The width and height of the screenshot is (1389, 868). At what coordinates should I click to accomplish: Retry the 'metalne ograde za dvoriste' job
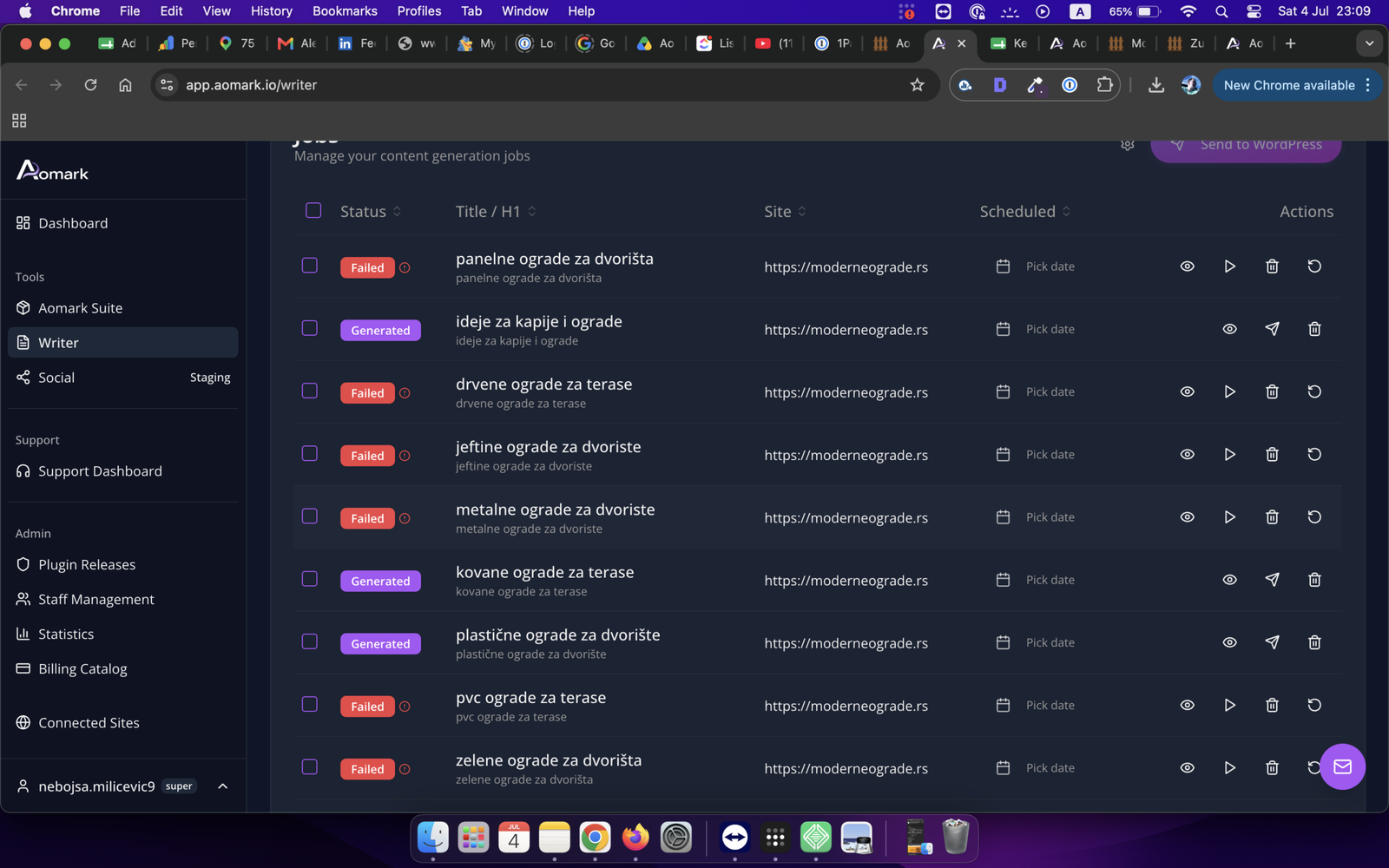click(x=1314, y=516)
